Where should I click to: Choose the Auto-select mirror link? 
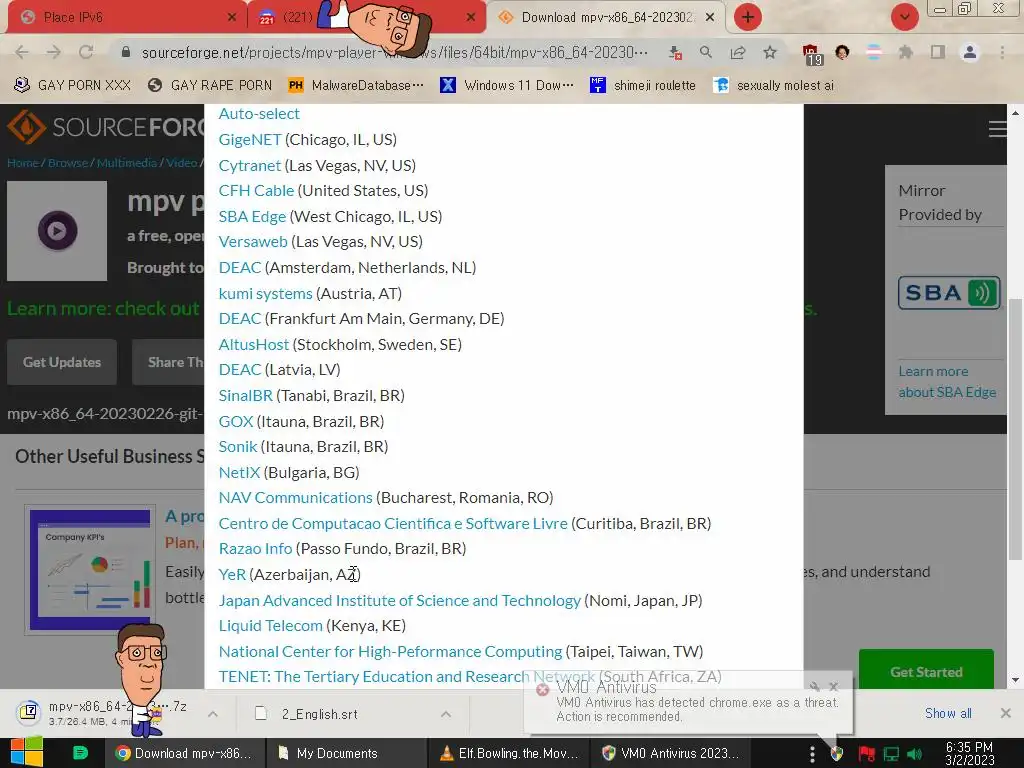pyautogui.click(x=259, y=114)
